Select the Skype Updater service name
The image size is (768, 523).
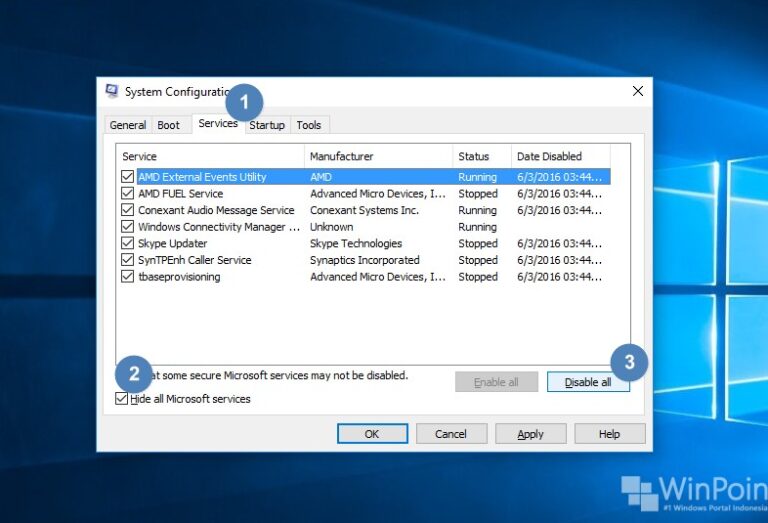point(172,243)
